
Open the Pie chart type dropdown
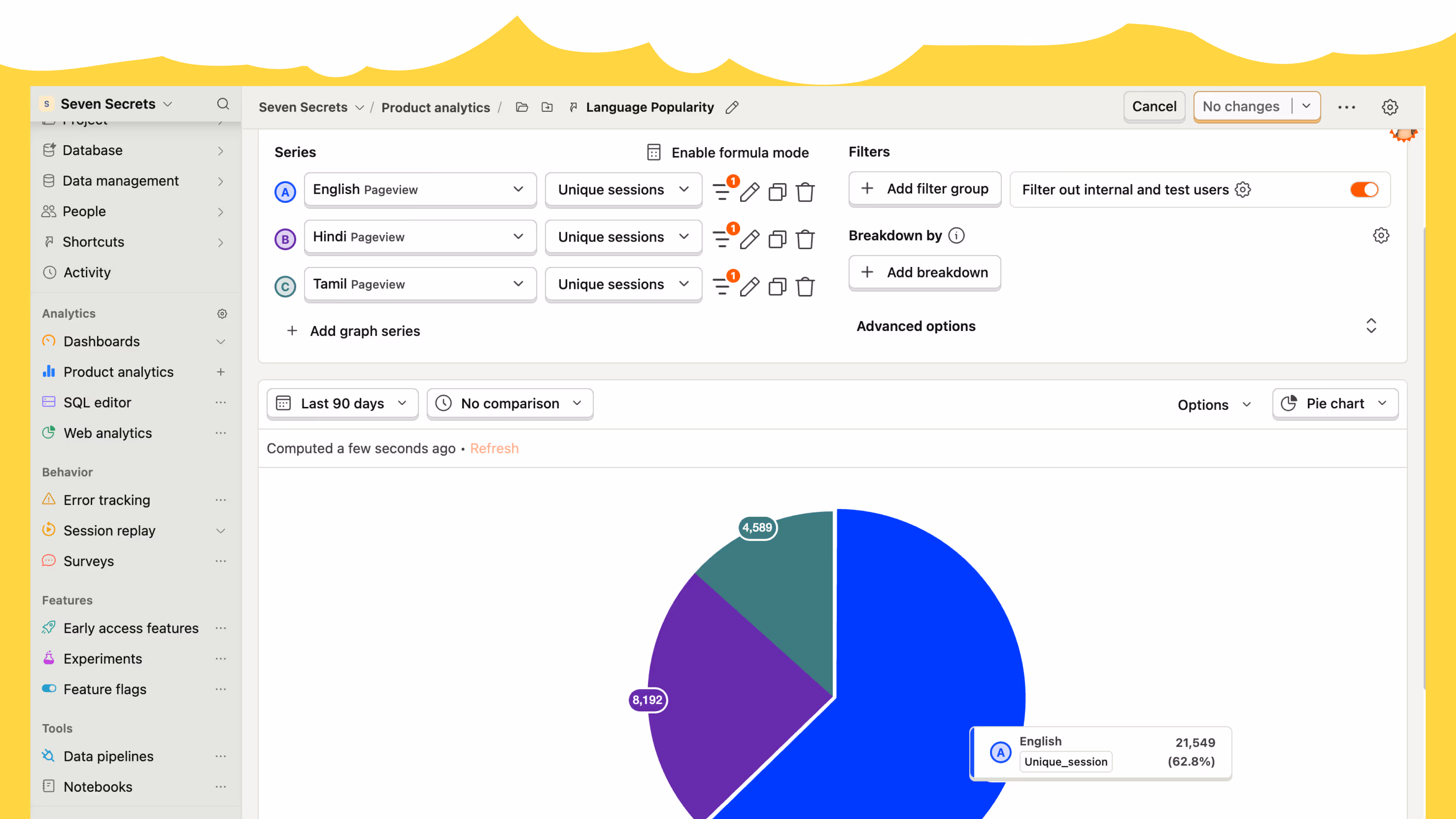[x=1335, y=403]
